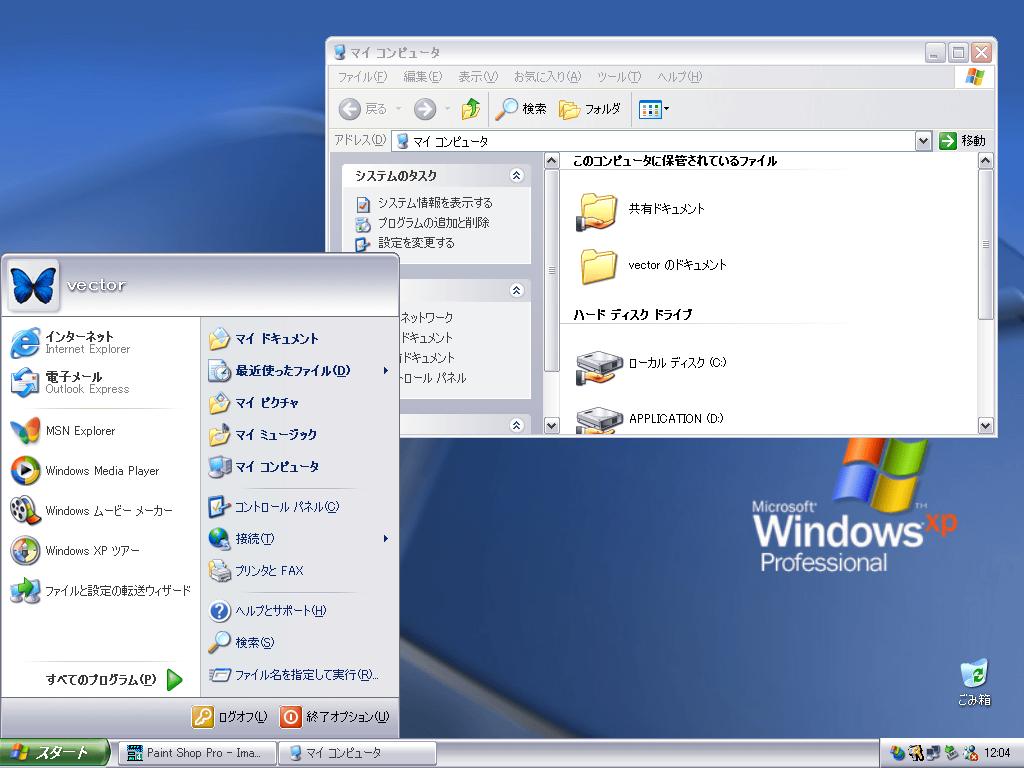Image resolution: width=1024 pixels, height=768 pixels.
Task: Maximize the マイ コンピュータ window
Action: coord(958,52)
